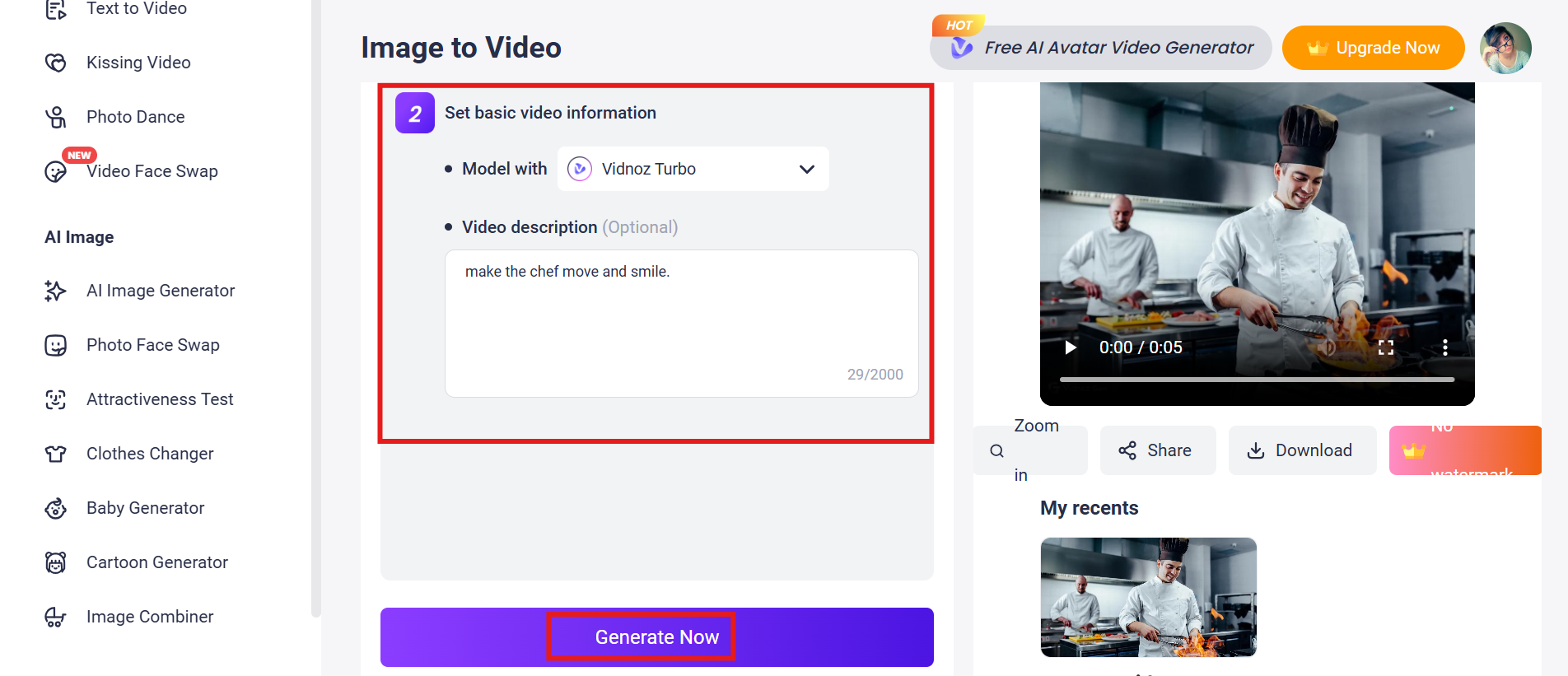
Task: Click the sidebar scrollbar
Action: (x=315, y=309)
